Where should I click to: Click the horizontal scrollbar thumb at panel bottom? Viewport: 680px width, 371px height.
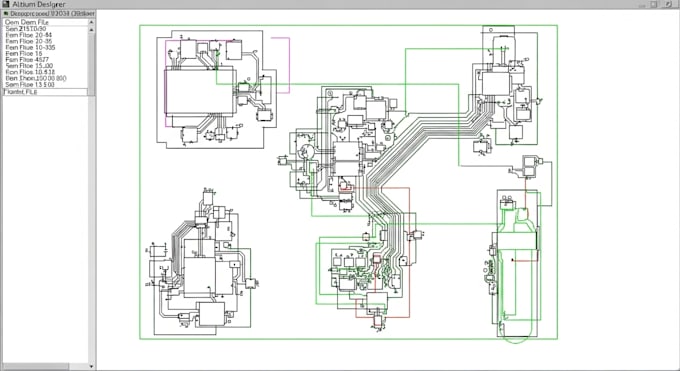pos(36,367)
